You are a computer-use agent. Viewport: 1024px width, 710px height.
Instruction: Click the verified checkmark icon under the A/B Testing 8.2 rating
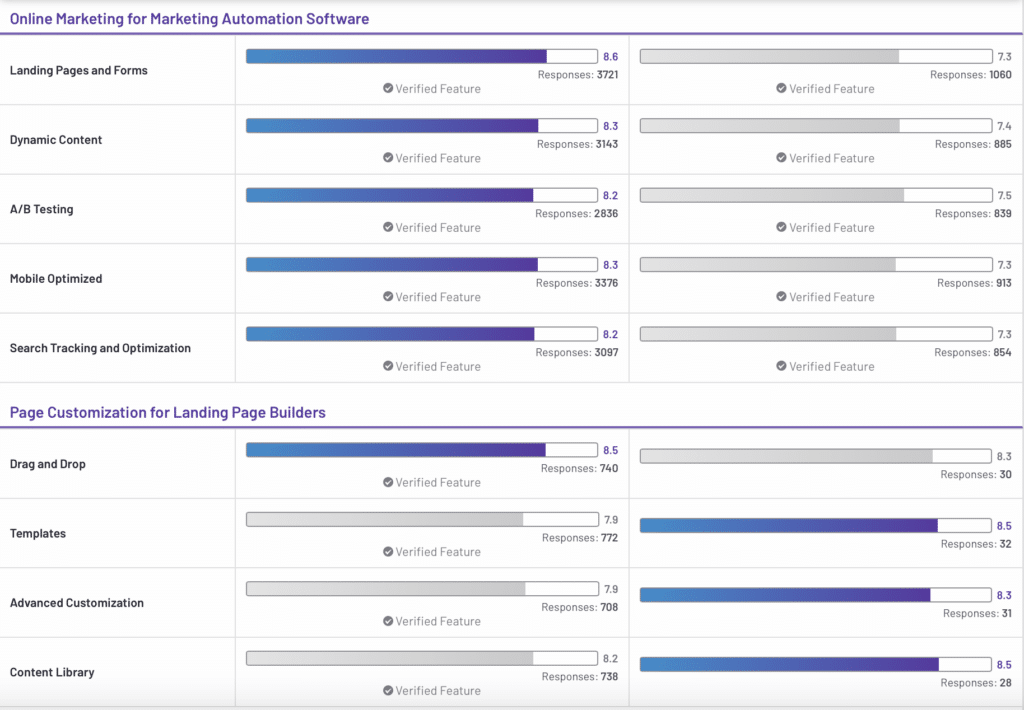[x=388, y=227]
